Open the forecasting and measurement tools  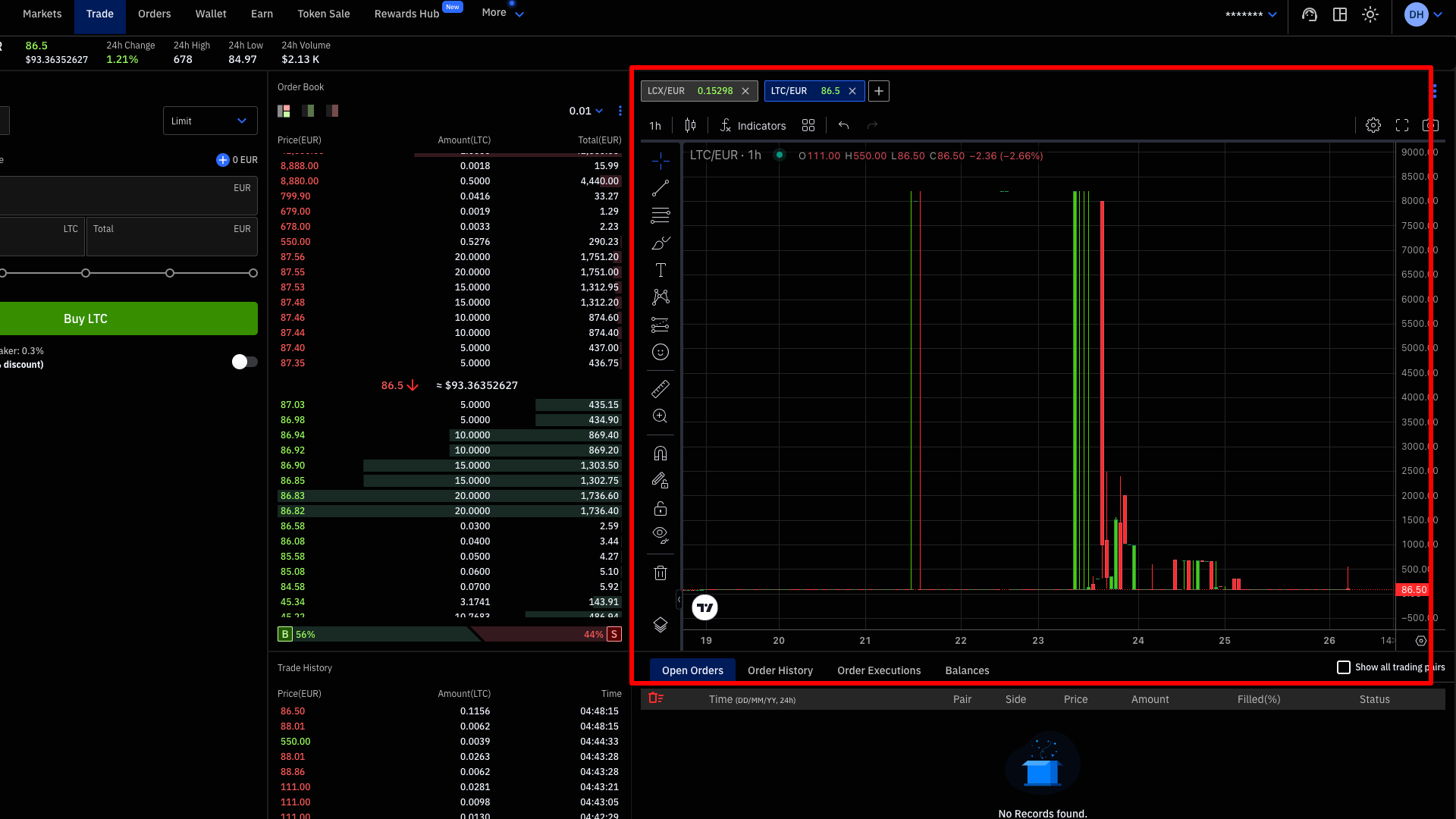(661, 325)
